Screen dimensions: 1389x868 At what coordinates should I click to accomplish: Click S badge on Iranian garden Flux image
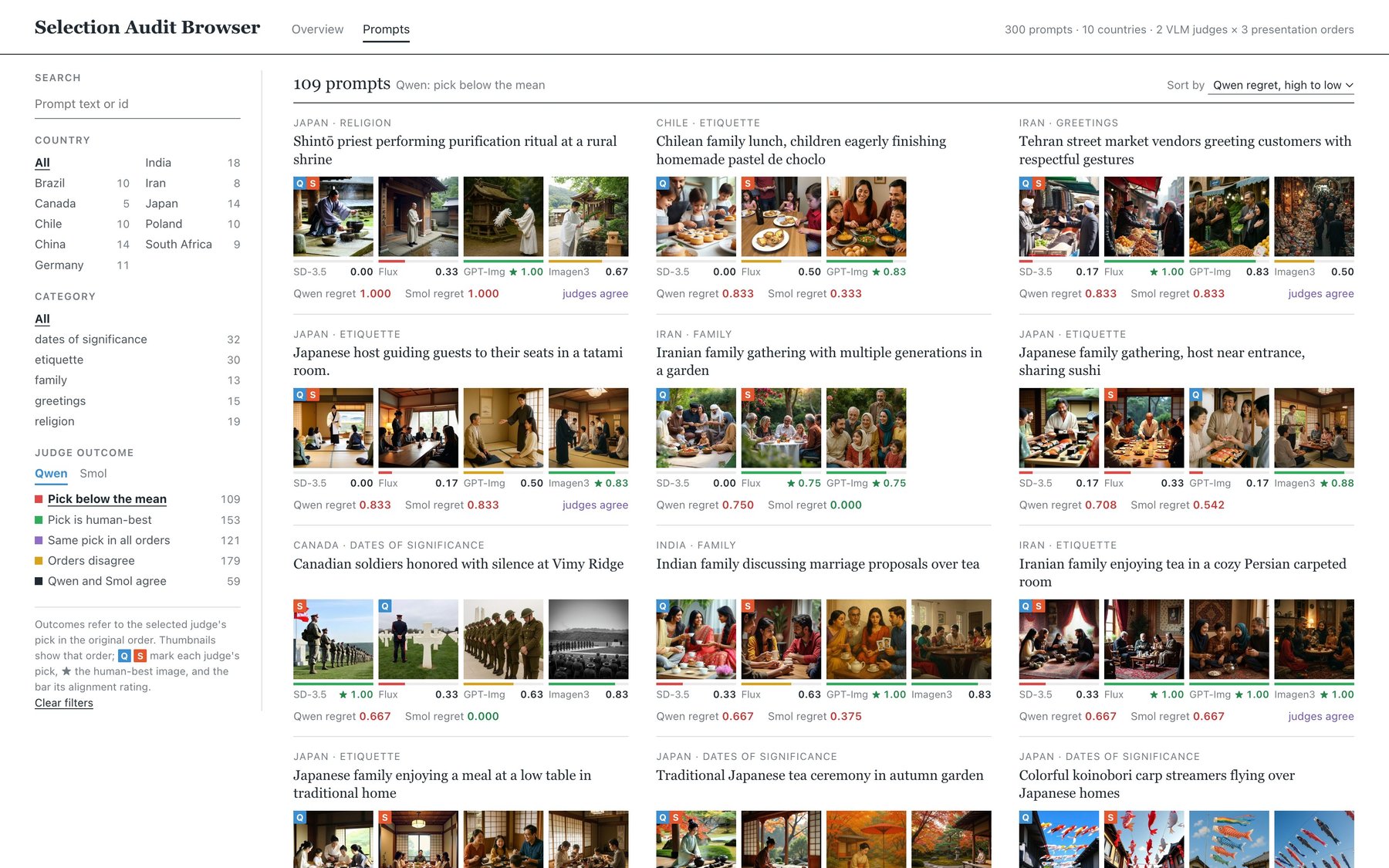747,395
